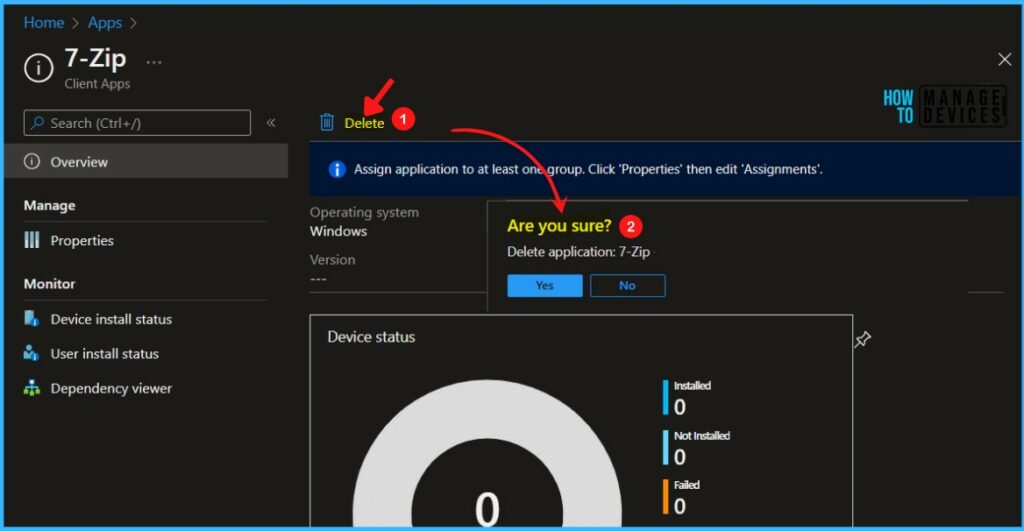Open Properties under Manage

click(82, 240)
